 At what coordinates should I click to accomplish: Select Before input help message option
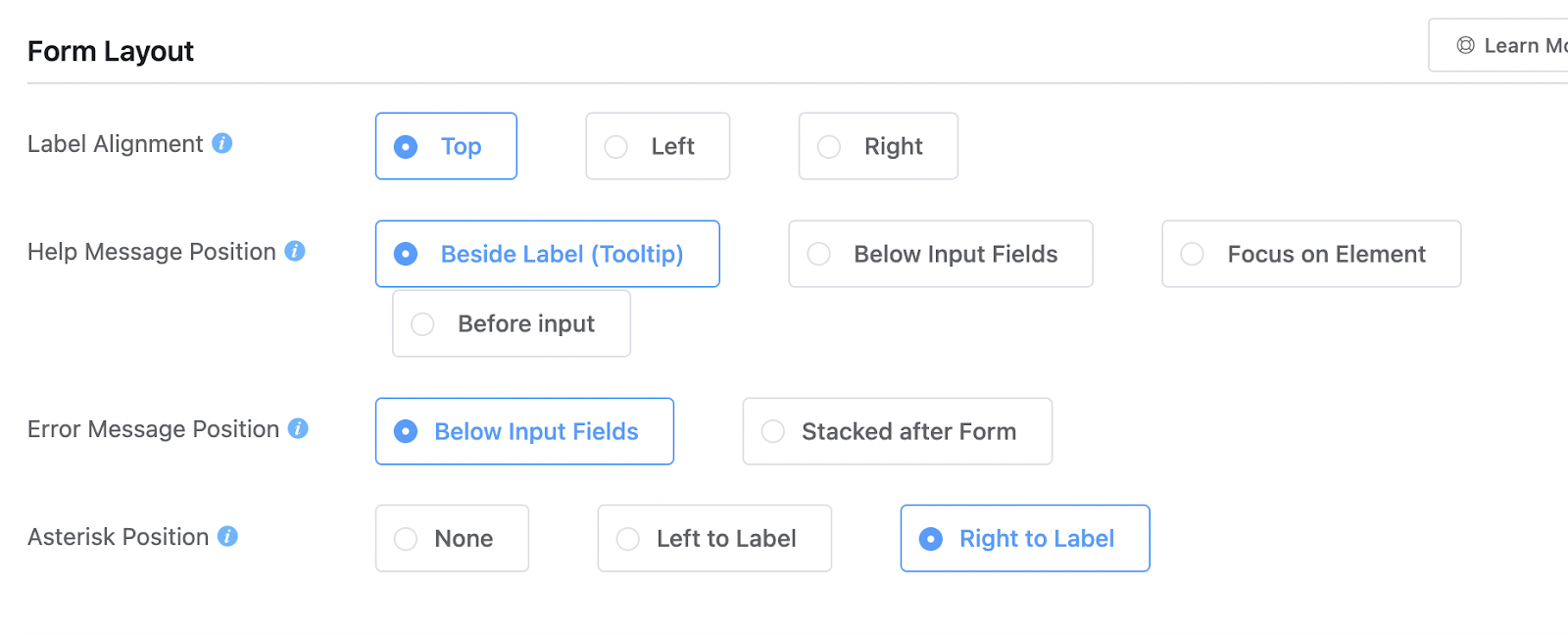coord(511,323)
